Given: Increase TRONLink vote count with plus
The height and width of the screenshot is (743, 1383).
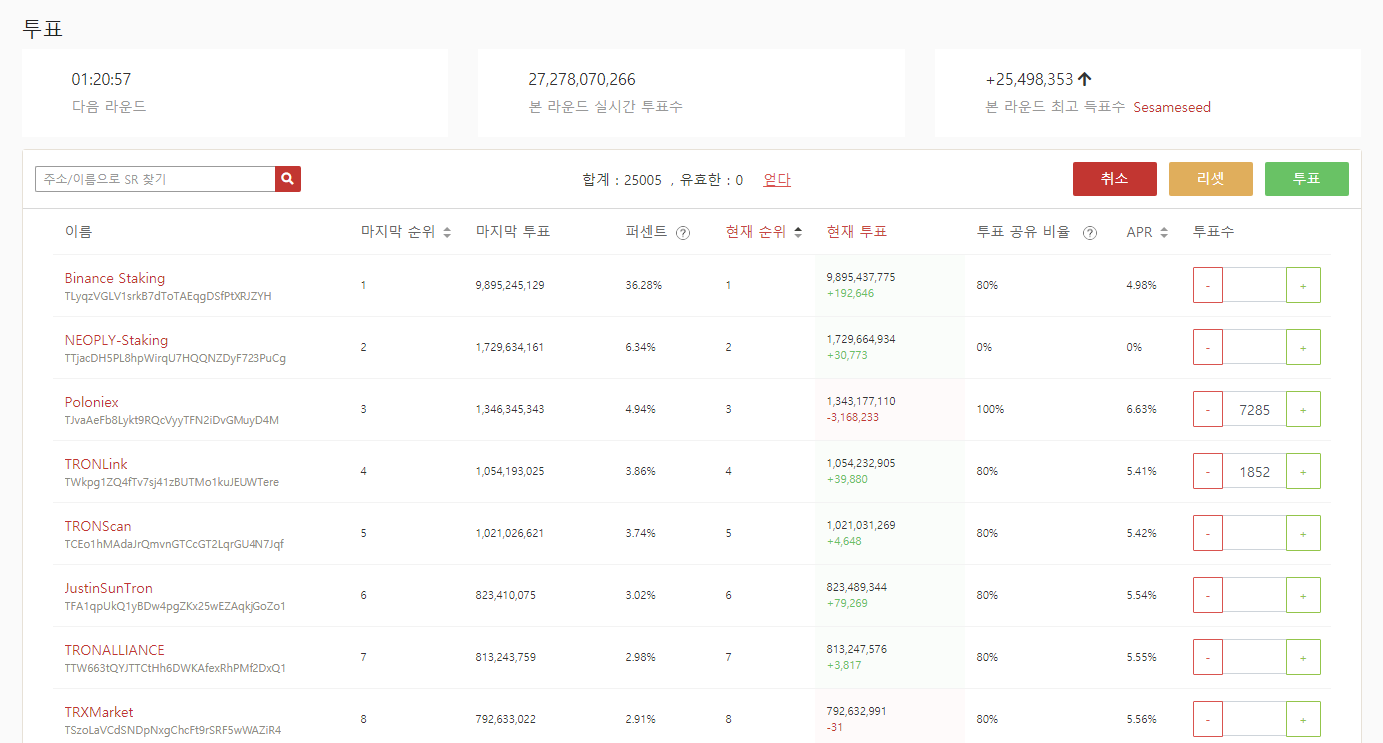Looking at the screenshot, I should coord(1303,471).
